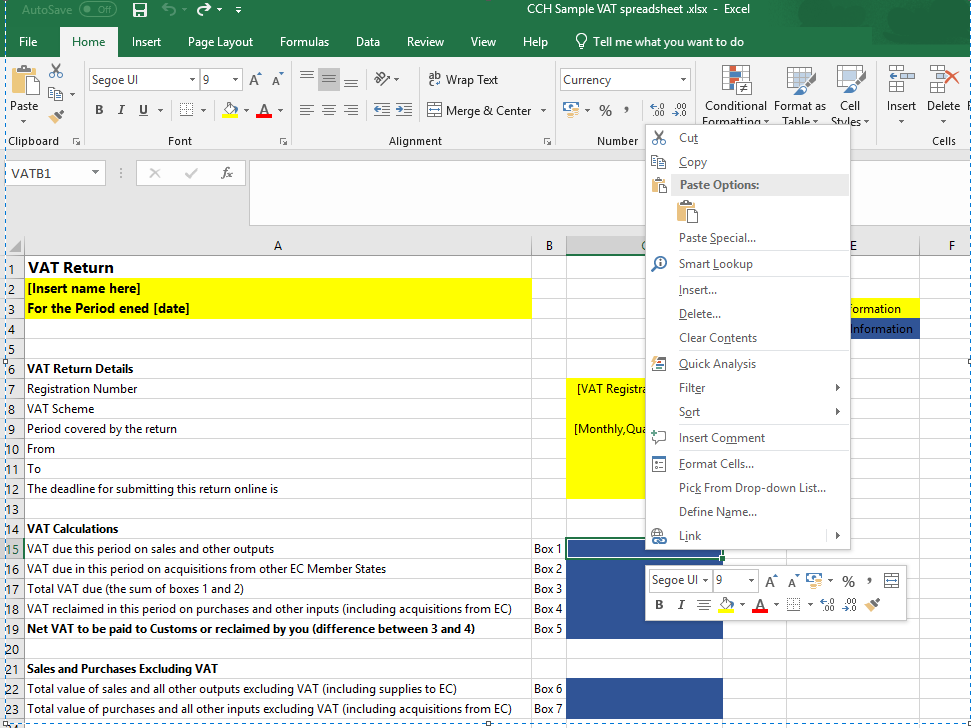
Task: Toggle underline formatting in the ribbon
Action: point(141,110)
